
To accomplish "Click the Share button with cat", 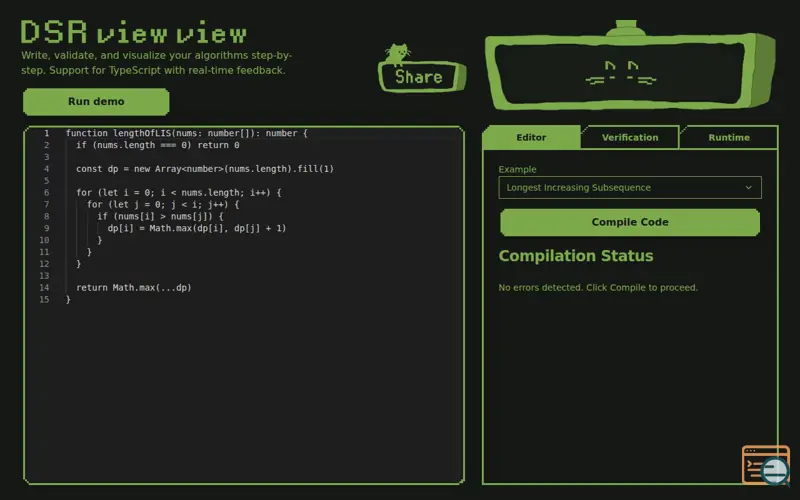I will point(421,77).
